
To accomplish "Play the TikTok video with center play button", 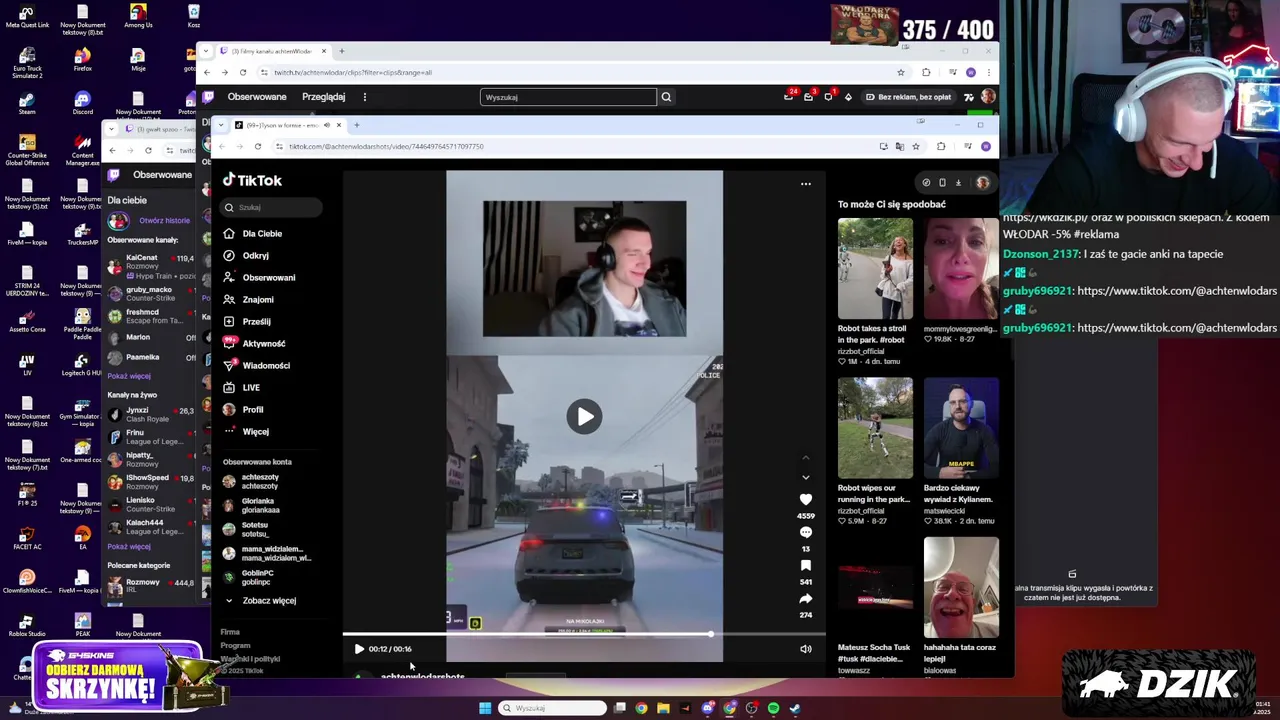I will (584, 416).
